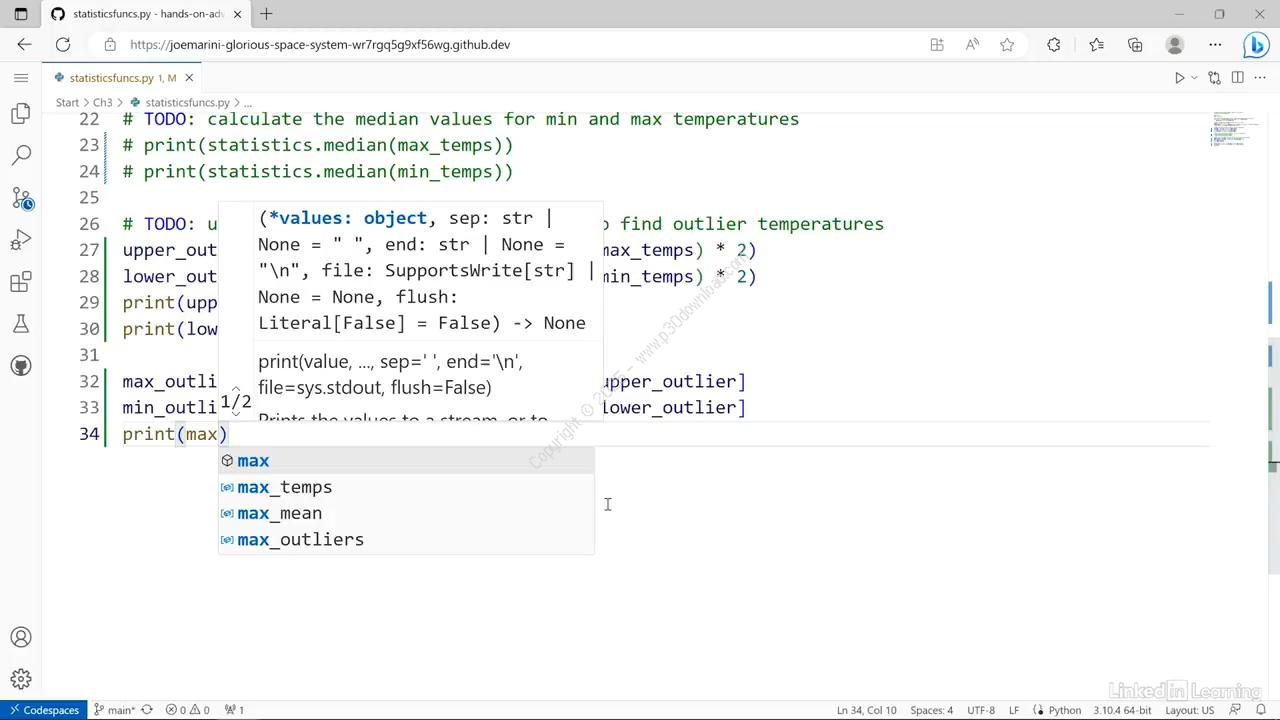Show forwarded ports indicator
Image resolution: width=1280 pixels, height=720 pixels.
[234, 710]
